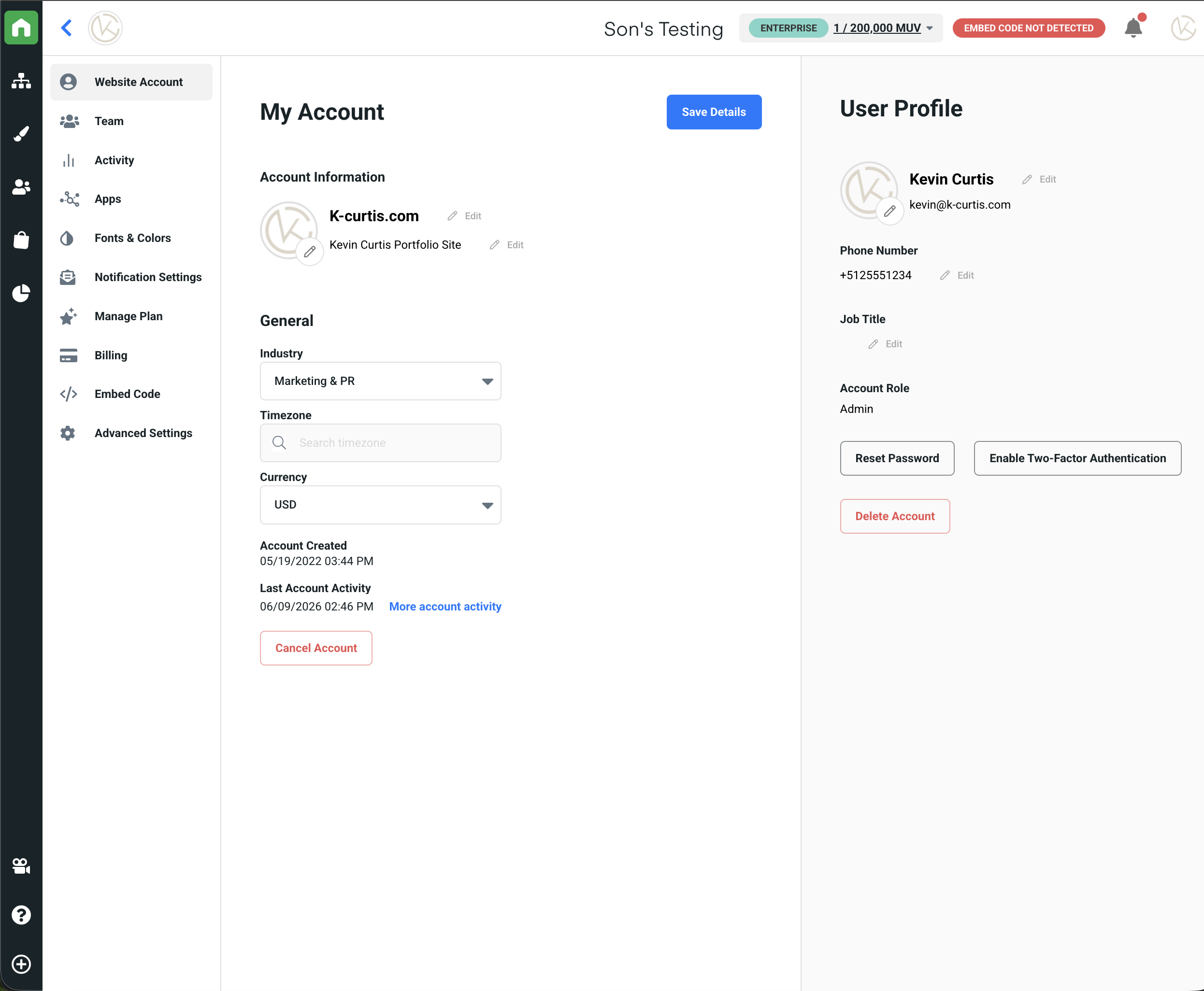Open the shopping bag icon in left rail
The width and height of the screenshot is (1204, 991).
tap(21, 240)
